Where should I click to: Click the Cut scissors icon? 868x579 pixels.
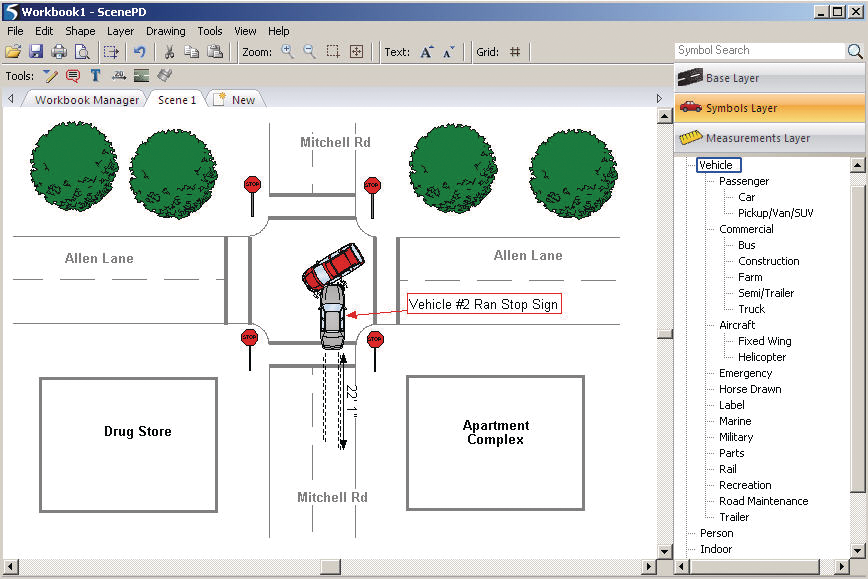click(x=169, y=52)
